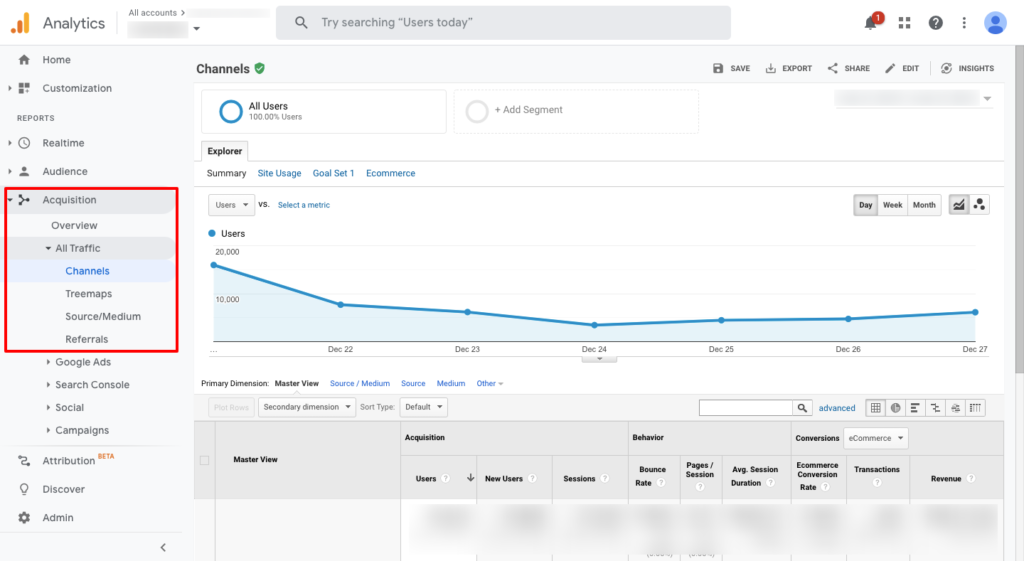Switch to the Goal Set 1 tab
The image size is (1024, 561).
[x=333, y=173]
